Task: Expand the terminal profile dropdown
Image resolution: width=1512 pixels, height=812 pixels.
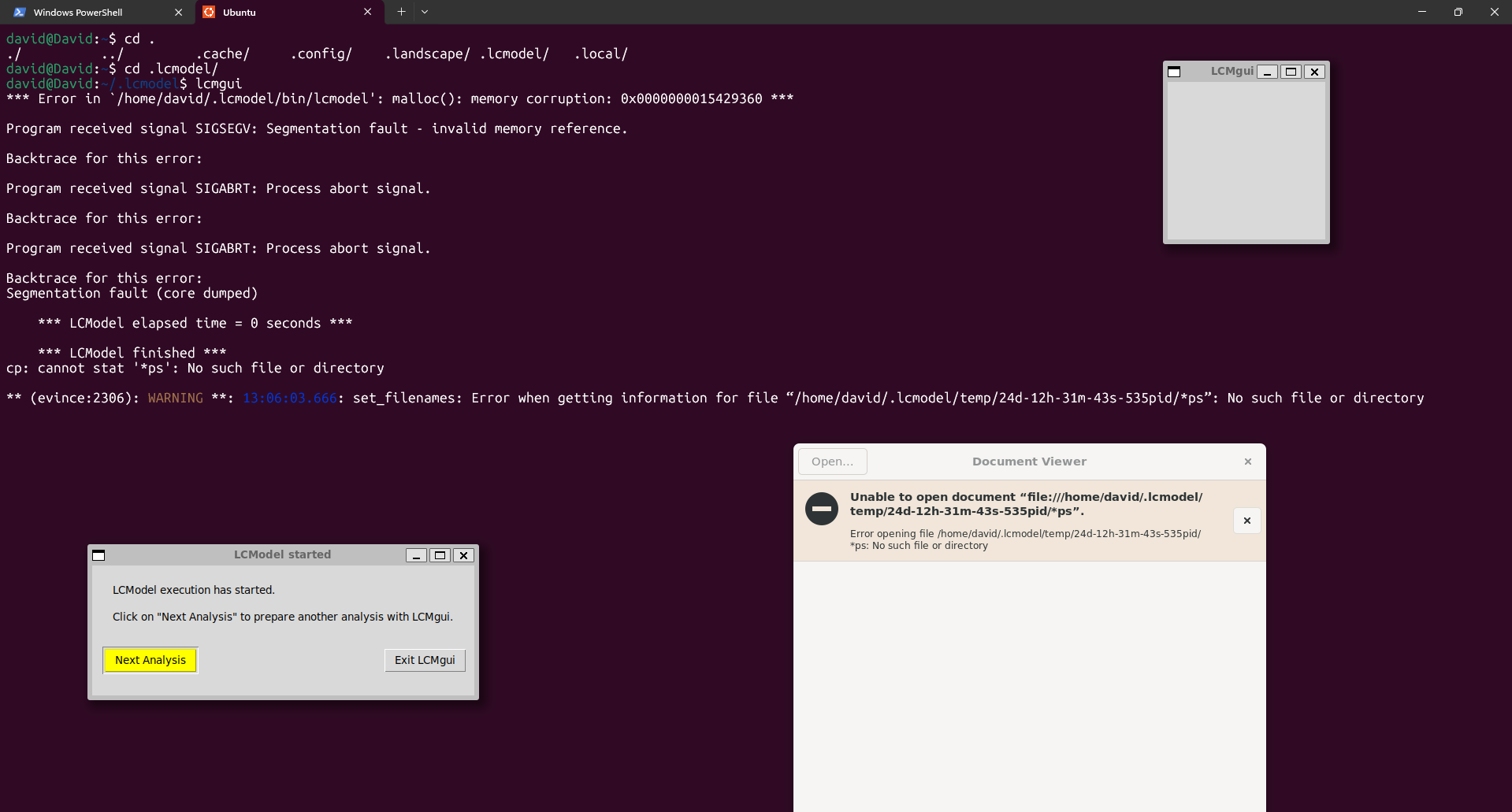Action: (x=425, y=12)
